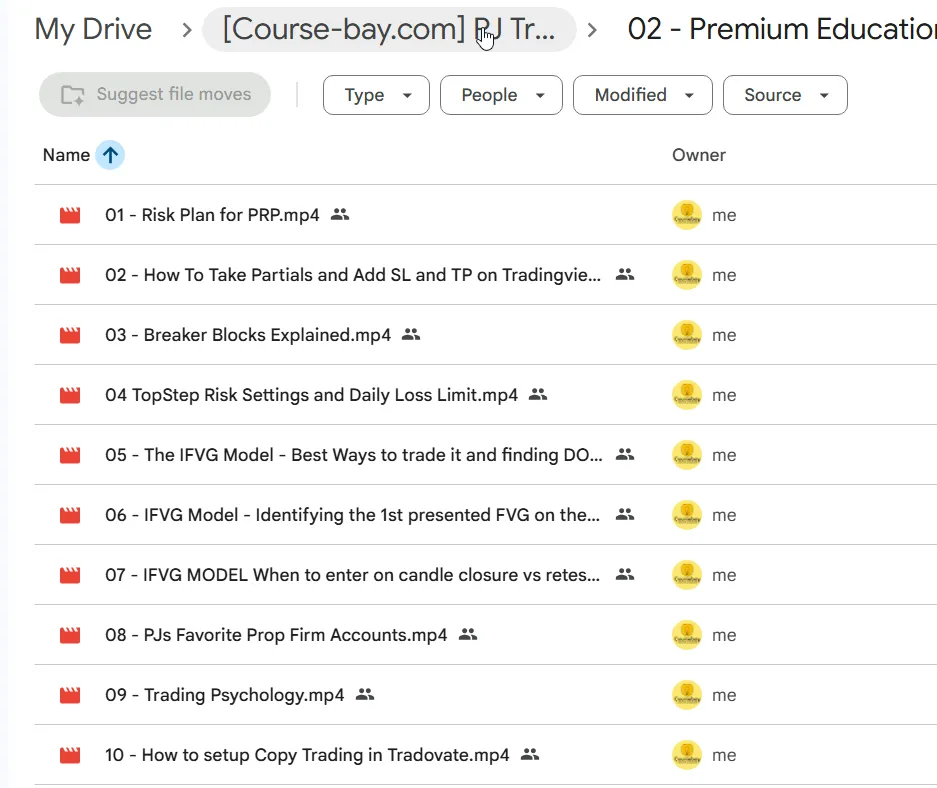Open the Modified filter dropdown
The image size is (937, 788).
[x=643, y=95]
